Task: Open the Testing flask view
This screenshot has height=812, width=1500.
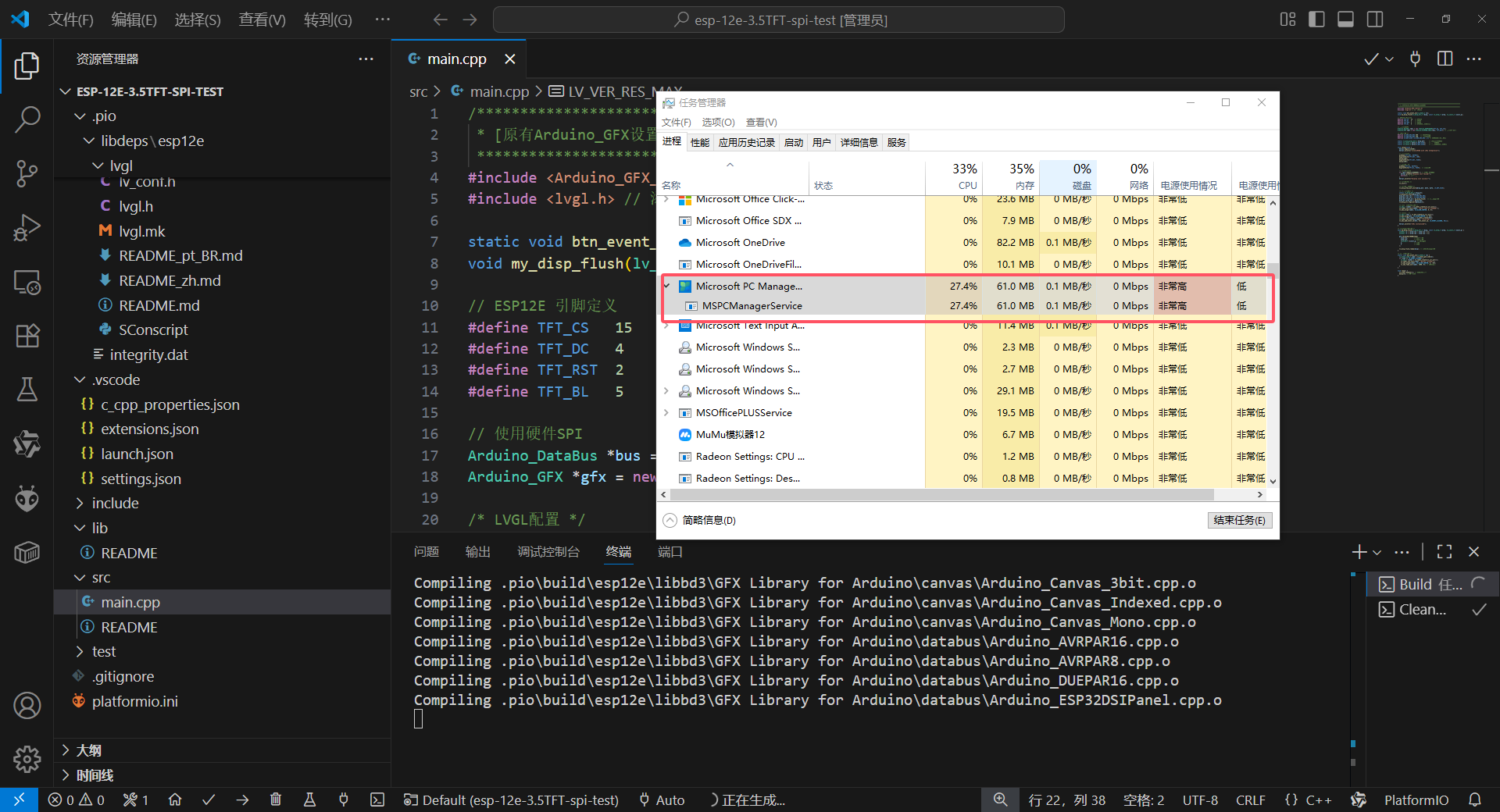Action: click(27, 390)
